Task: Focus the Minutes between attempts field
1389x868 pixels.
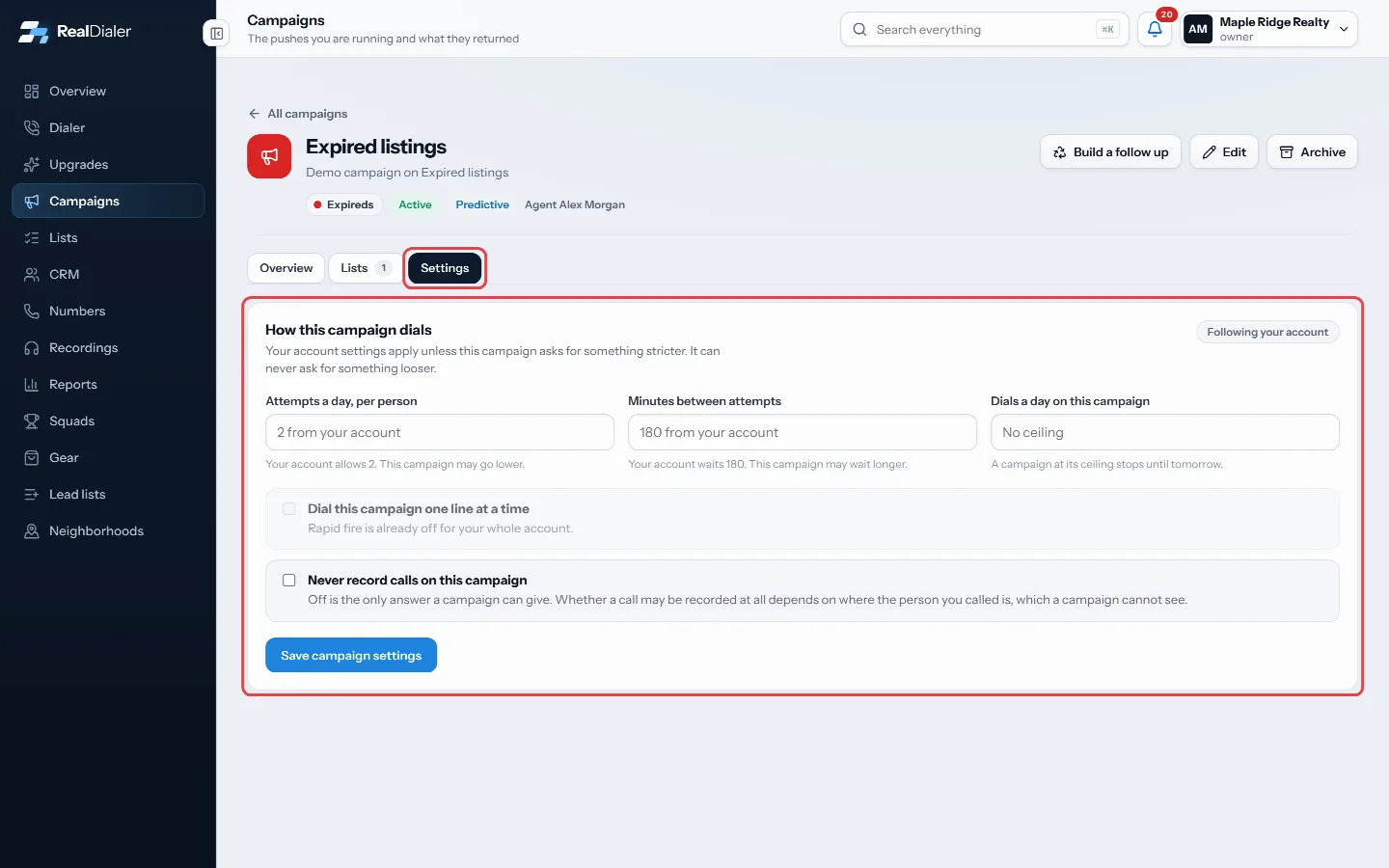Action: pos(803,432)
